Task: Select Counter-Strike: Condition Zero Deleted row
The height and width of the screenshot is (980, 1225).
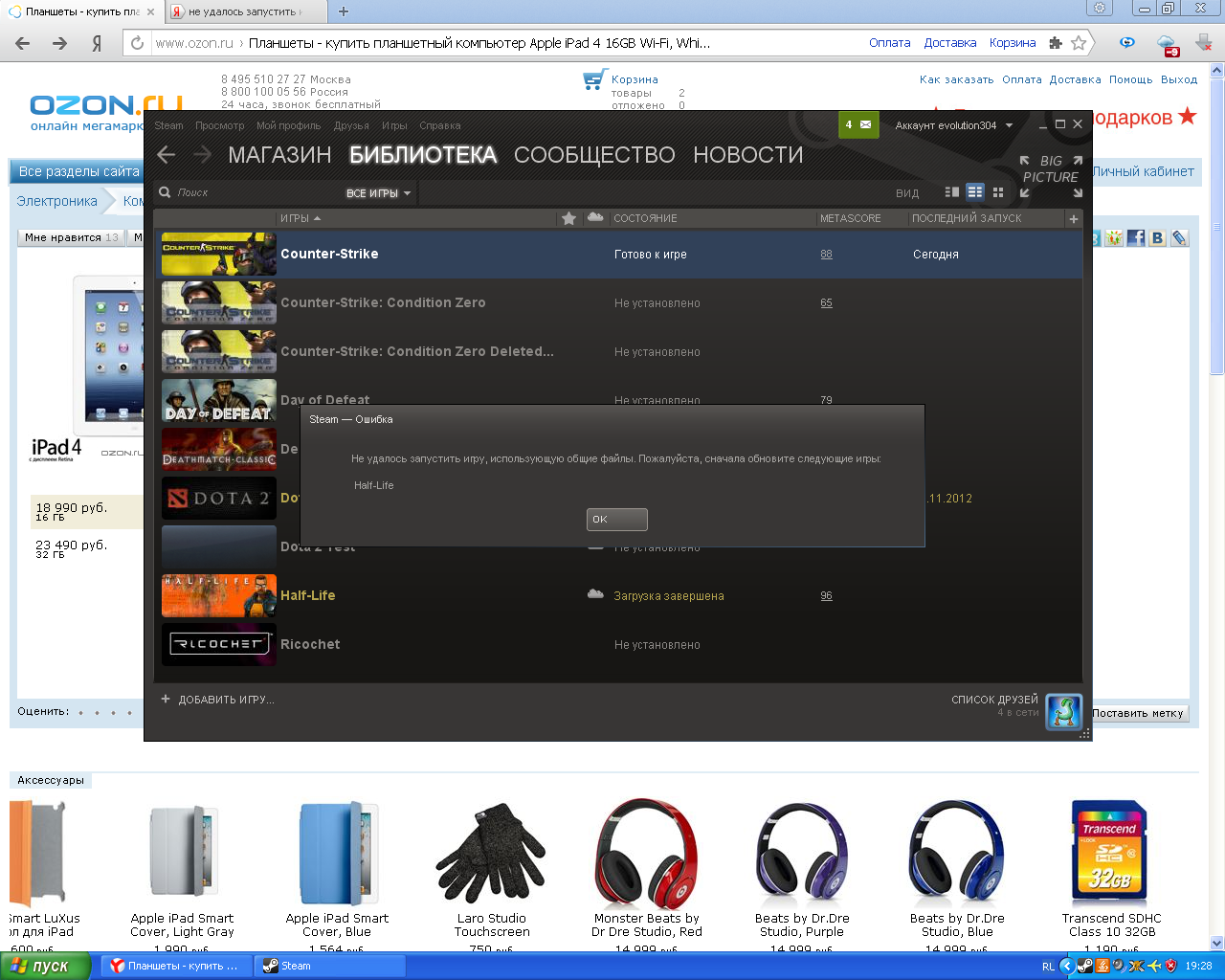Action: tap(619, 351)
